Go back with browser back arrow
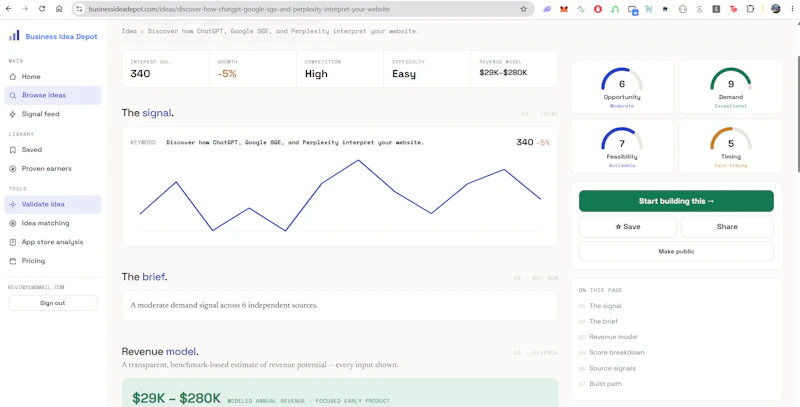 click(9, 9)
